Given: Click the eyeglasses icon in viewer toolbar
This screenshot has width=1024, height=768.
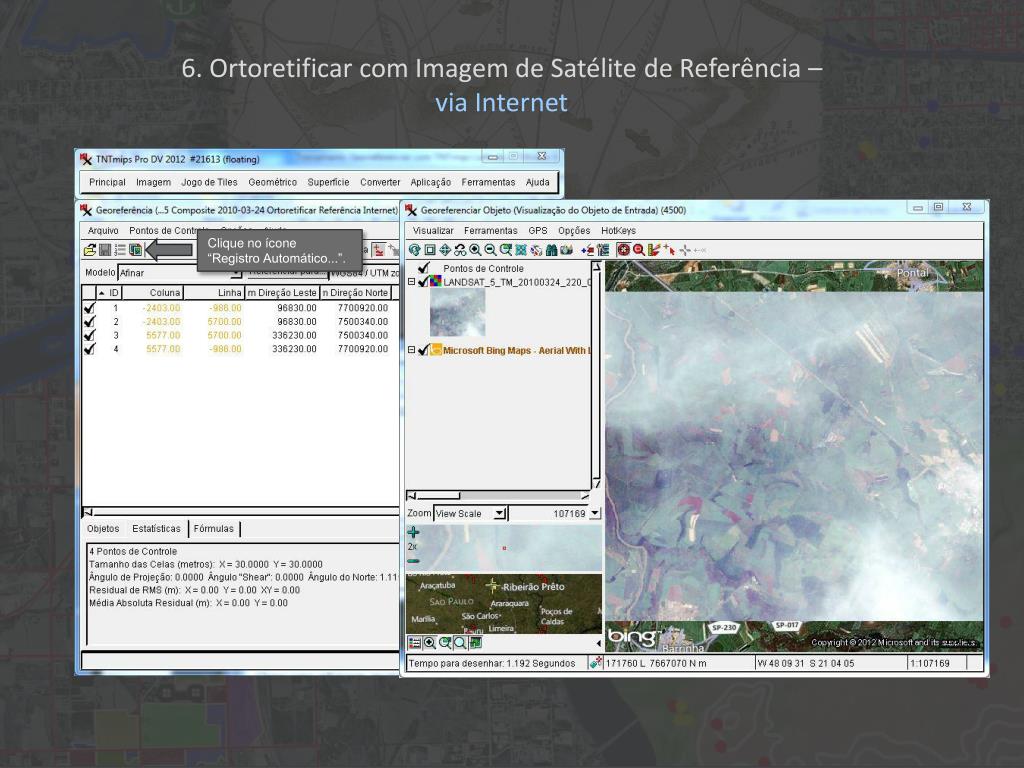Looking at the screenshot, I should [460, 250].
